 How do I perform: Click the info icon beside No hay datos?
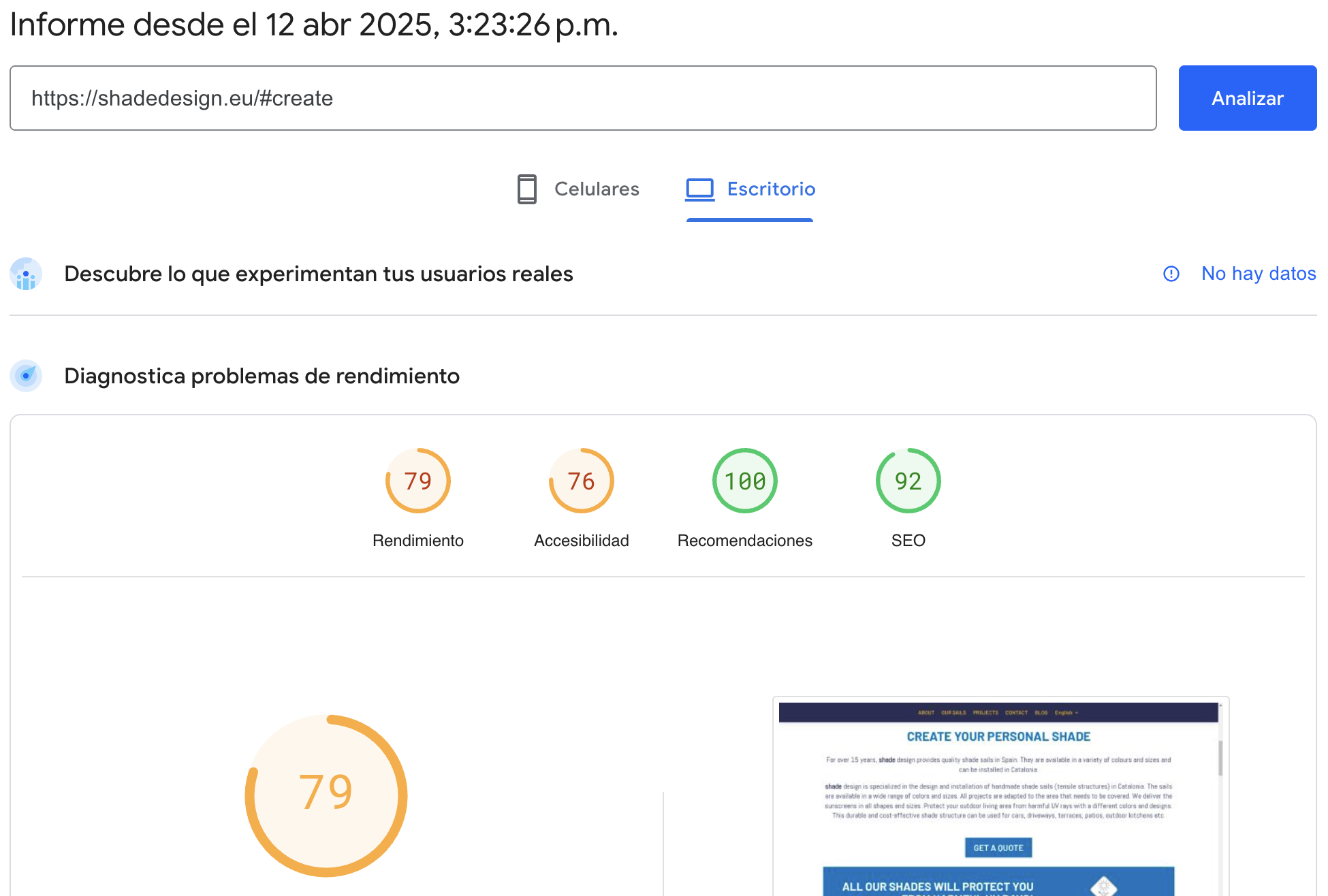click(1171, 274)
